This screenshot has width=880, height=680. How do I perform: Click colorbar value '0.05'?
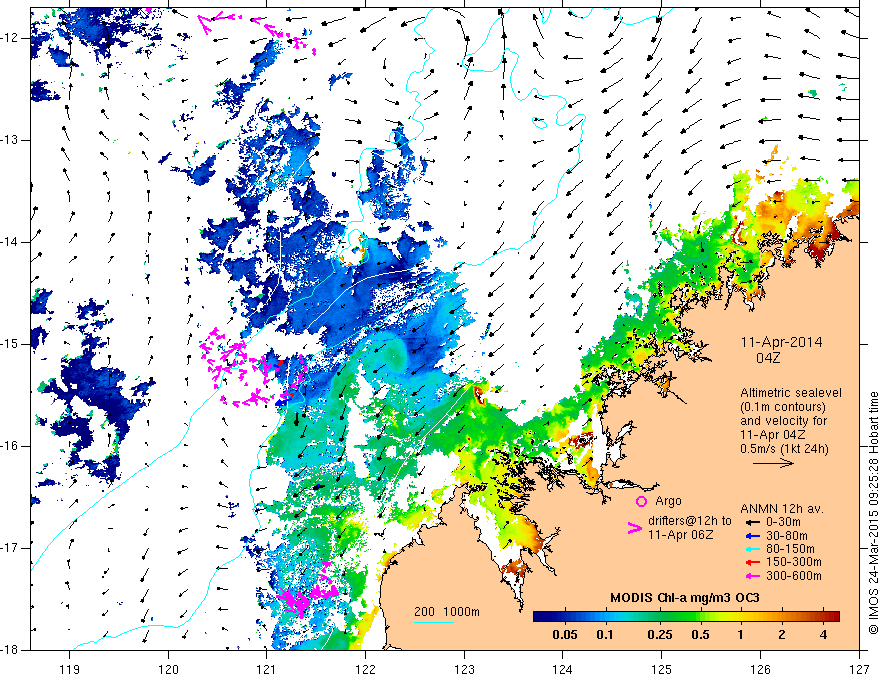click(565, 635)
